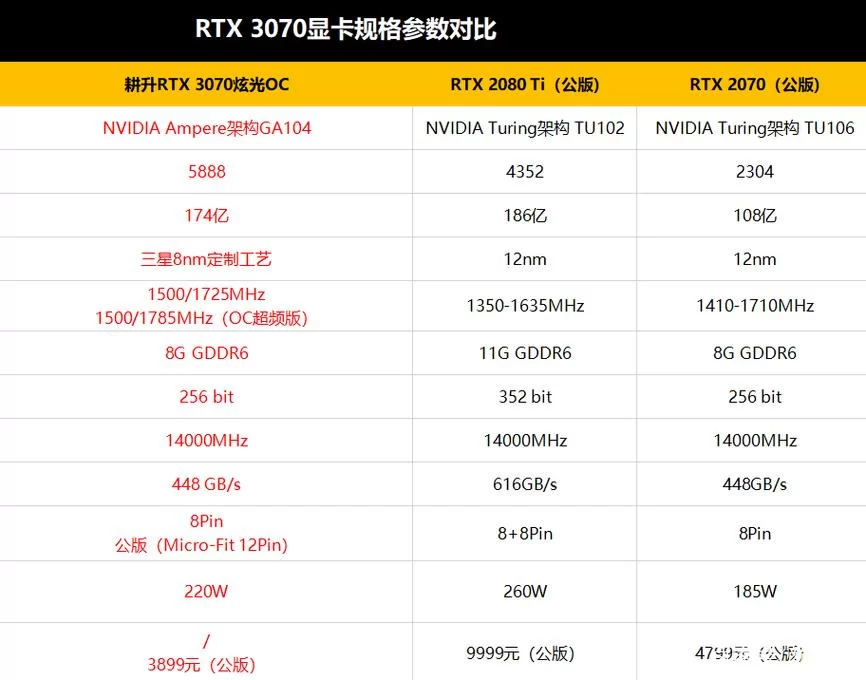This screenshot has width=866, height=680.
Task: Select "8G GDDR6" in the 耕升RTX 3070 column
Action: coord(207,353)
